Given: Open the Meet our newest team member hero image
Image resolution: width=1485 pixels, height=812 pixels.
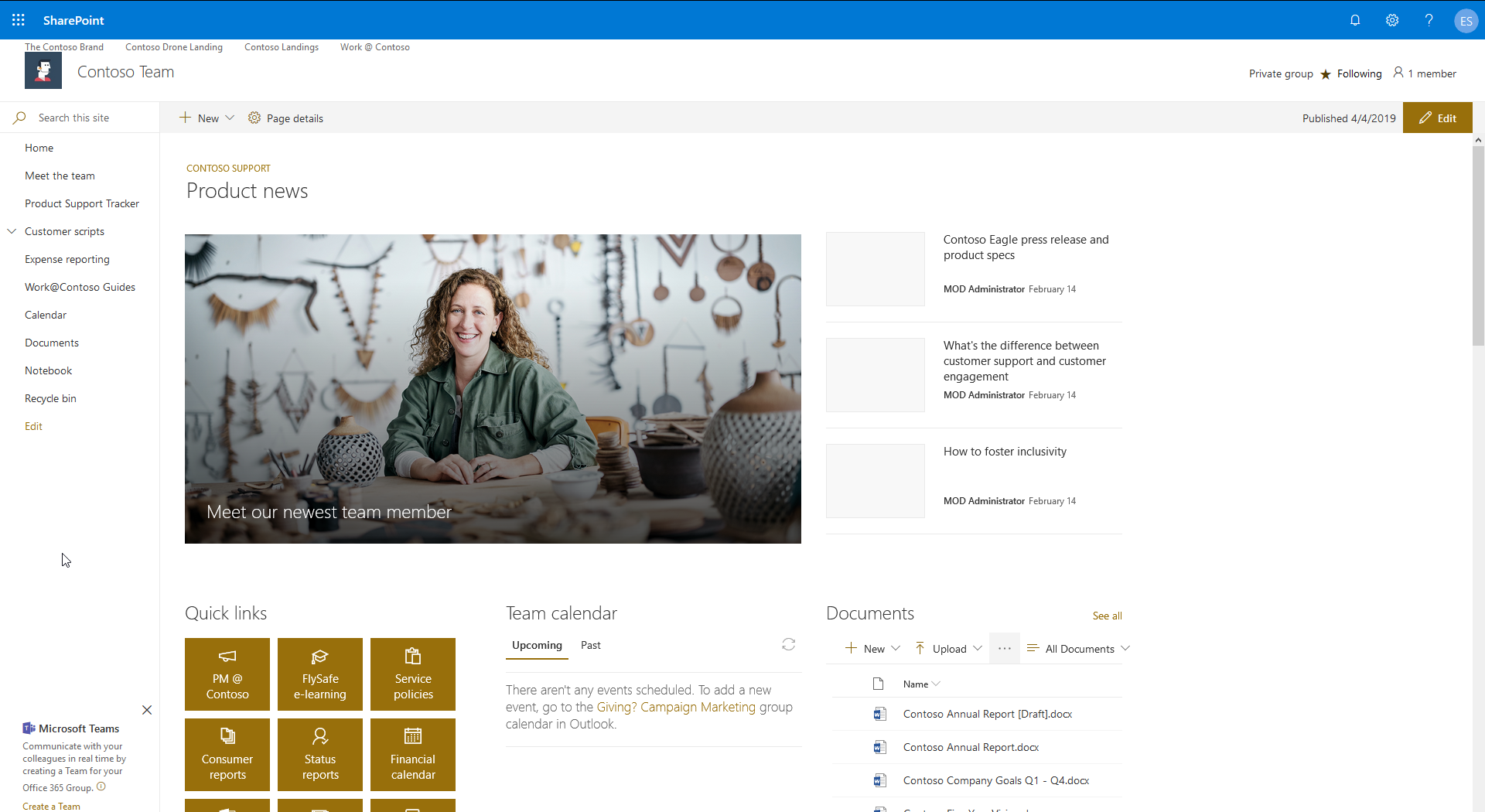Looking at the screenshot, I should click(493, 389).
